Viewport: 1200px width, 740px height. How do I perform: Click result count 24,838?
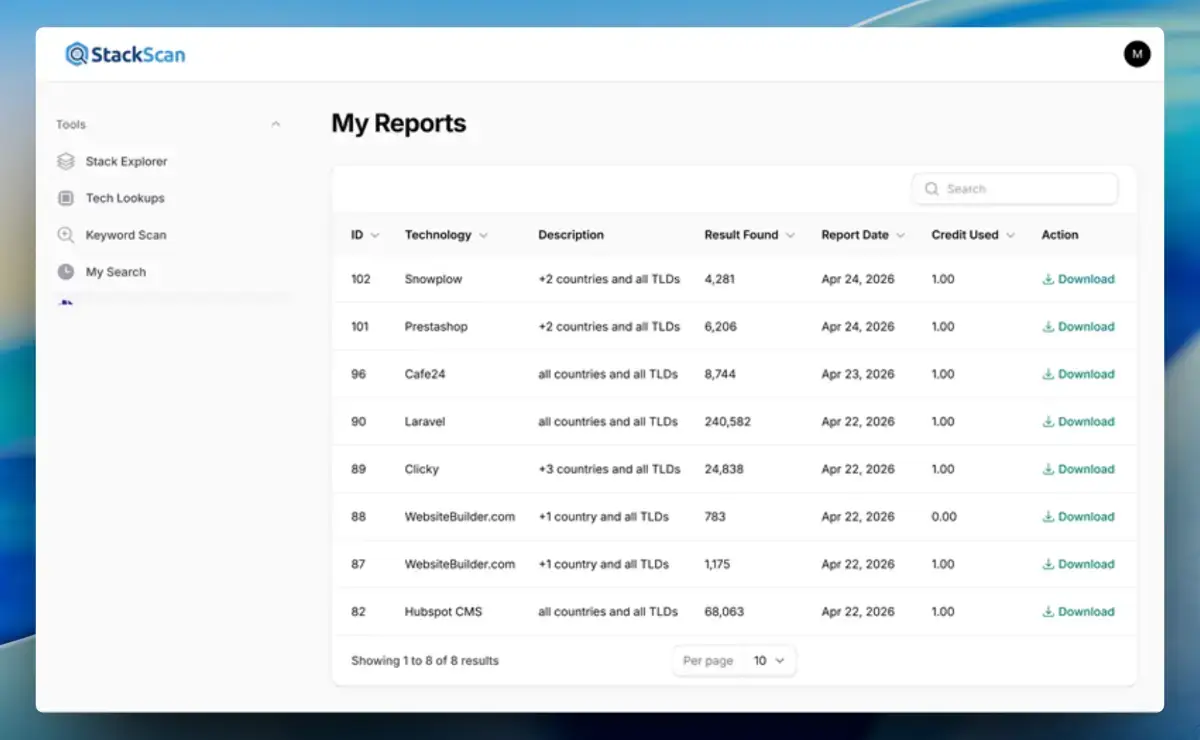(724, 470)
